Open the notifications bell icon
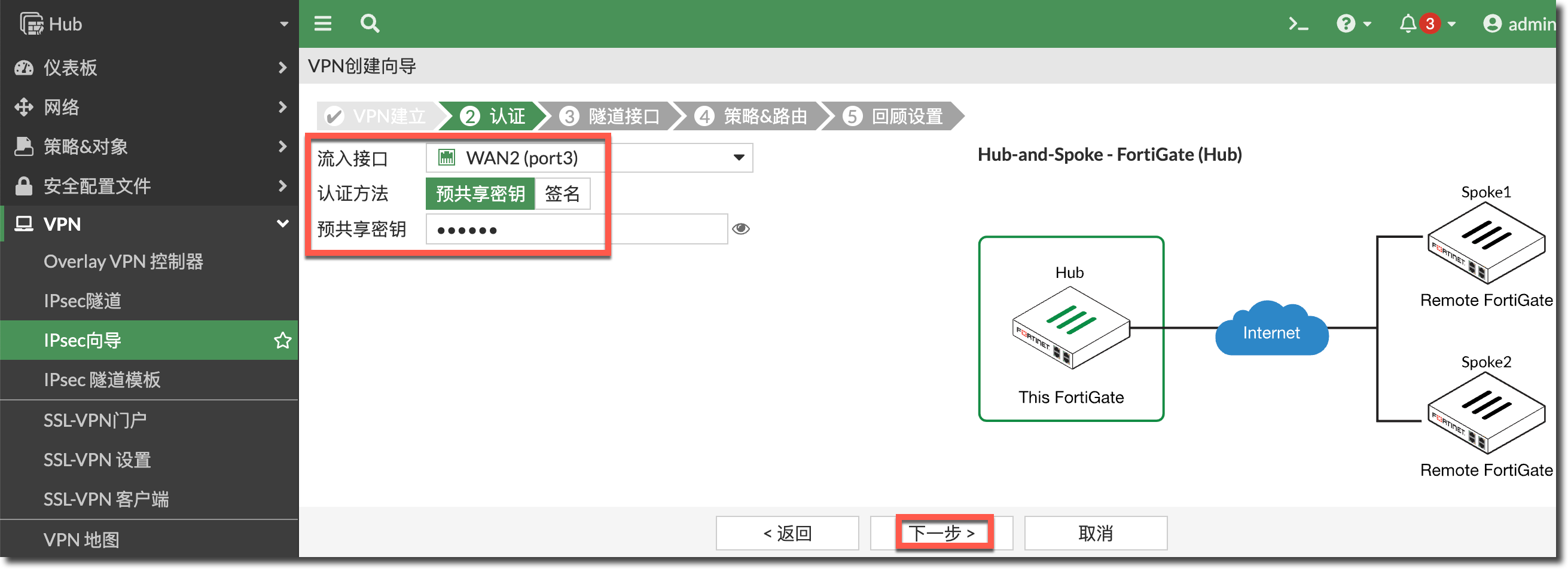The image size is (1568, 569). [1407, 24]
